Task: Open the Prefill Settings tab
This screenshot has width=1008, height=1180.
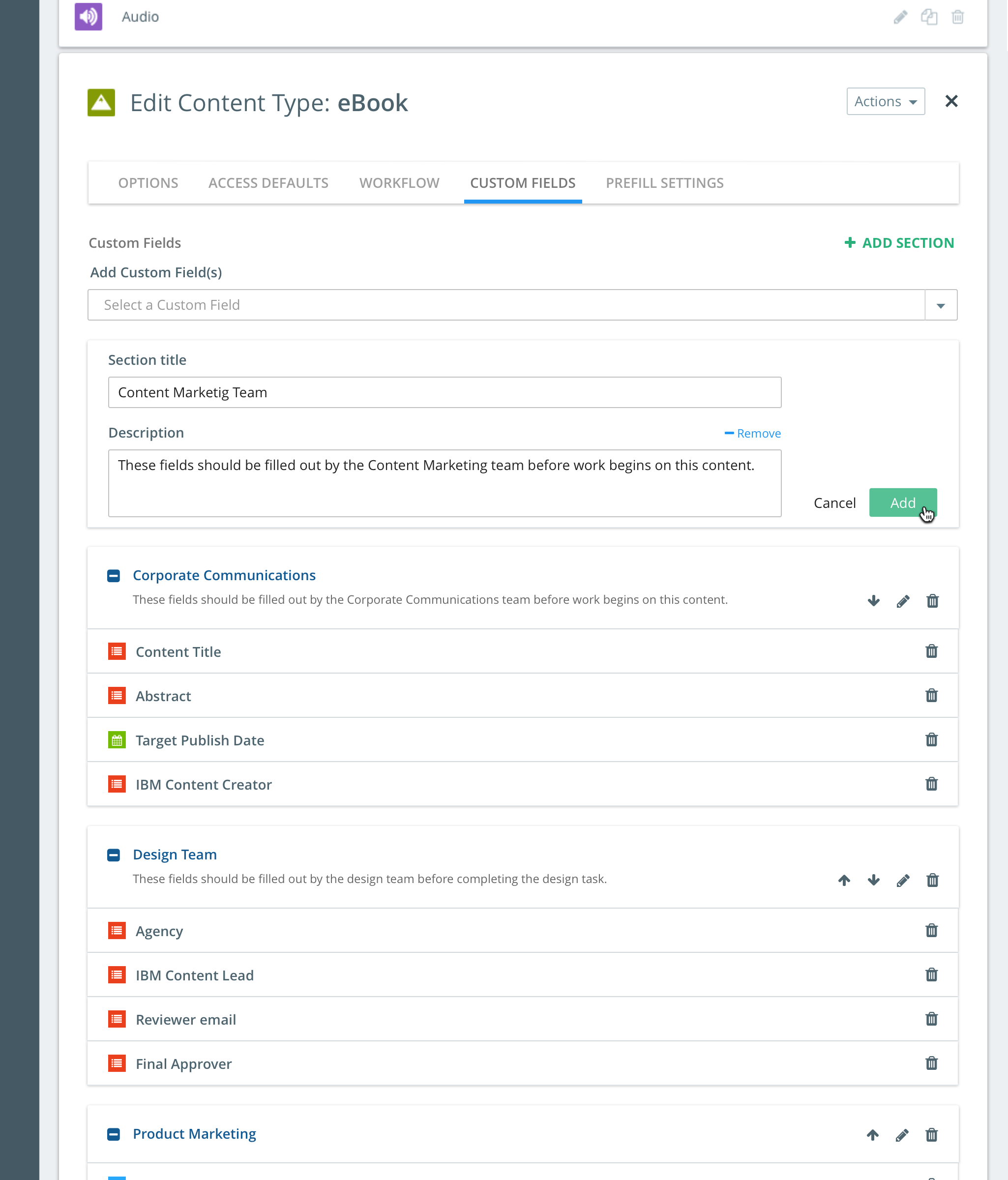Action: coord(664,183)
